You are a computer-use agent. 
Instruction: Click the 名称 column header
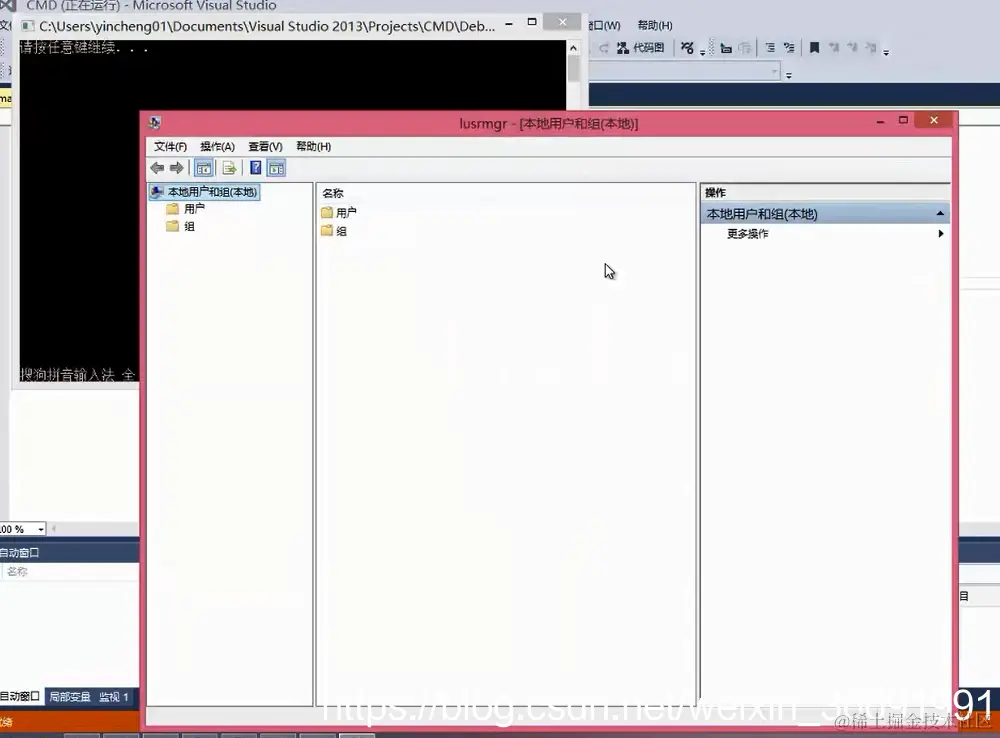333,193
